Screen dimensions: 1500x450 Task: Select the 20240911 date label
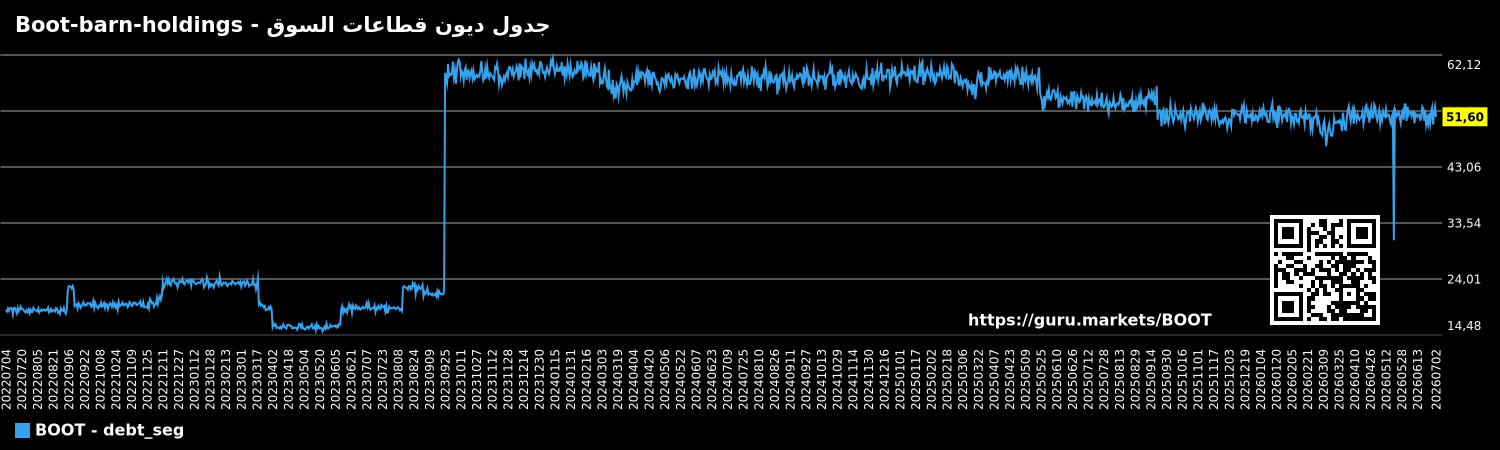[791, 378]
